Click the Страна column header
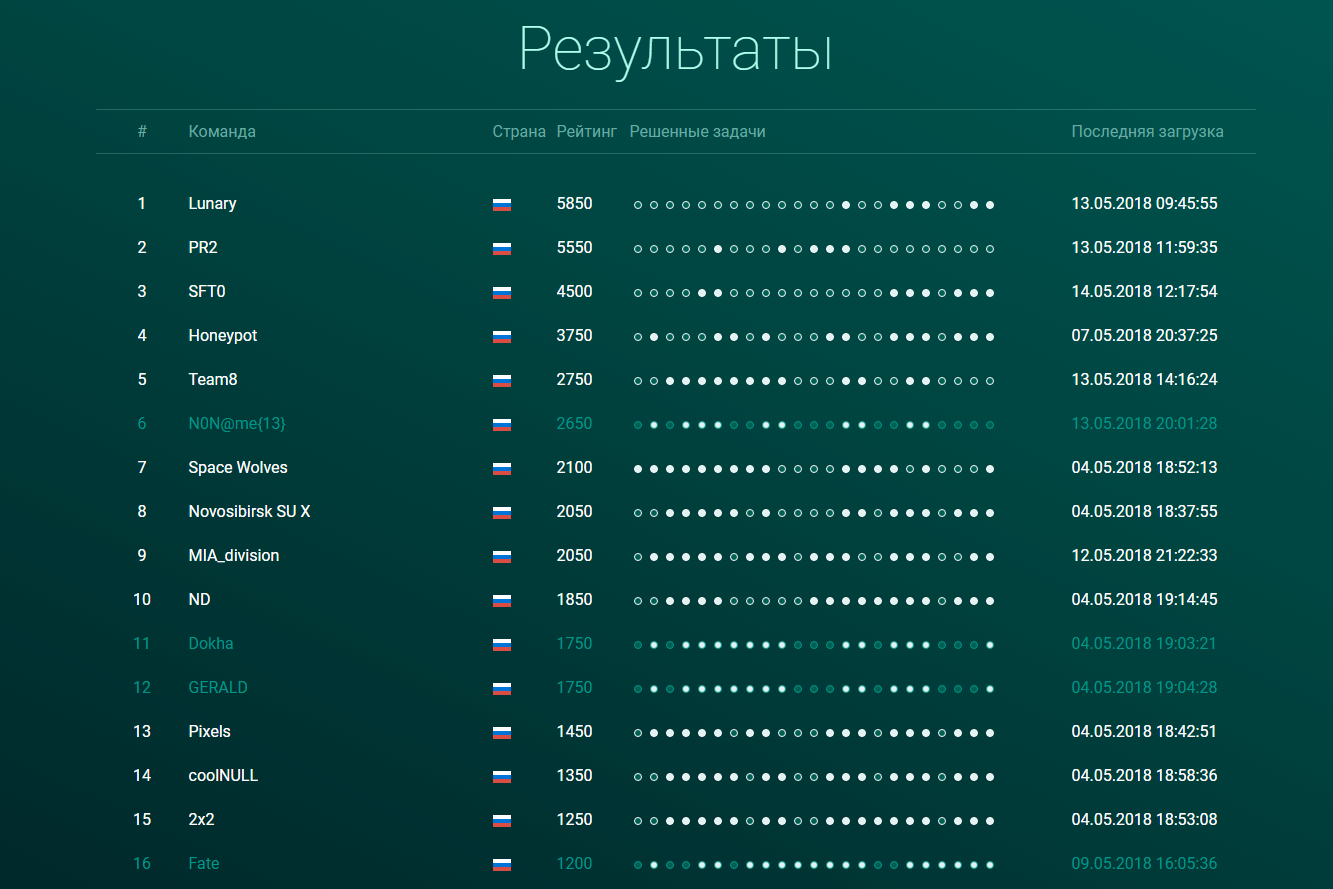Viewport: 1333px width, 889px height. click(519, 132)
